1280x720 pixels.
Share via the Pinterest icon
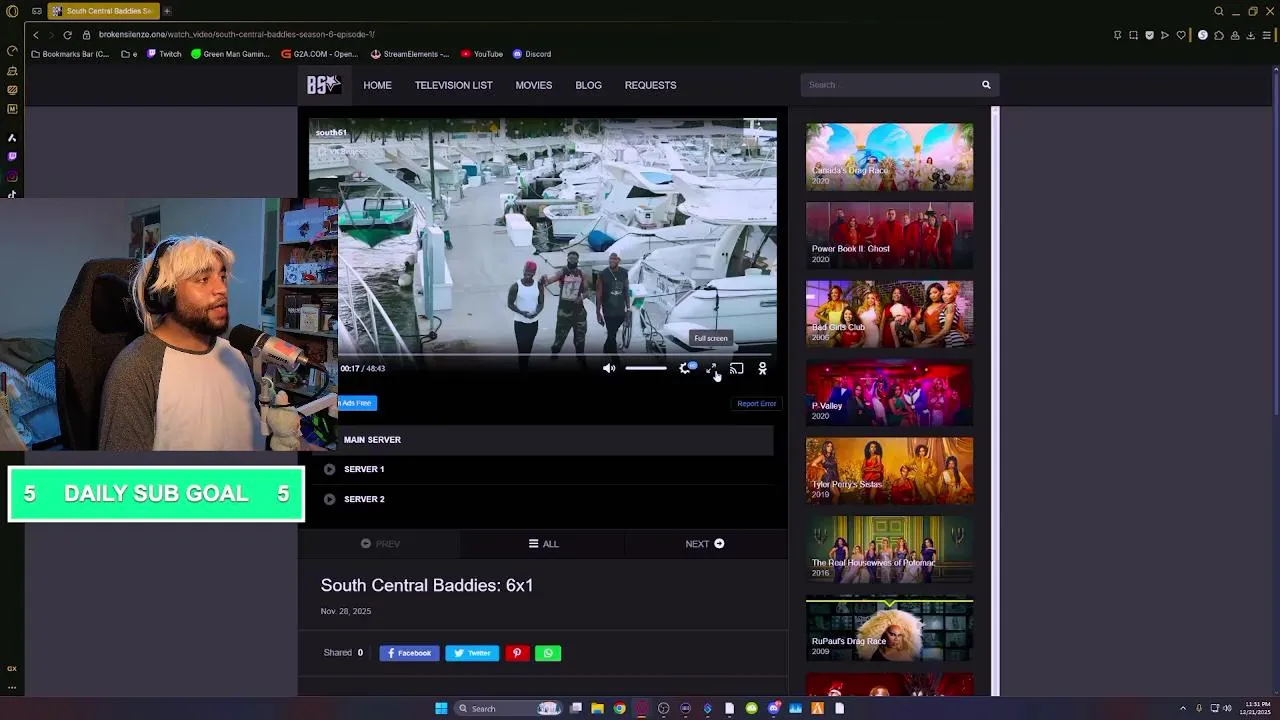click(517, 653)
